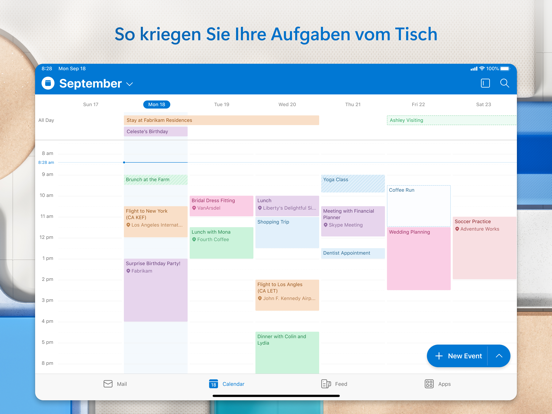The image size is (552, 414).
Task: Click the home indicator bar at bottom
Action: click(276, 396)
